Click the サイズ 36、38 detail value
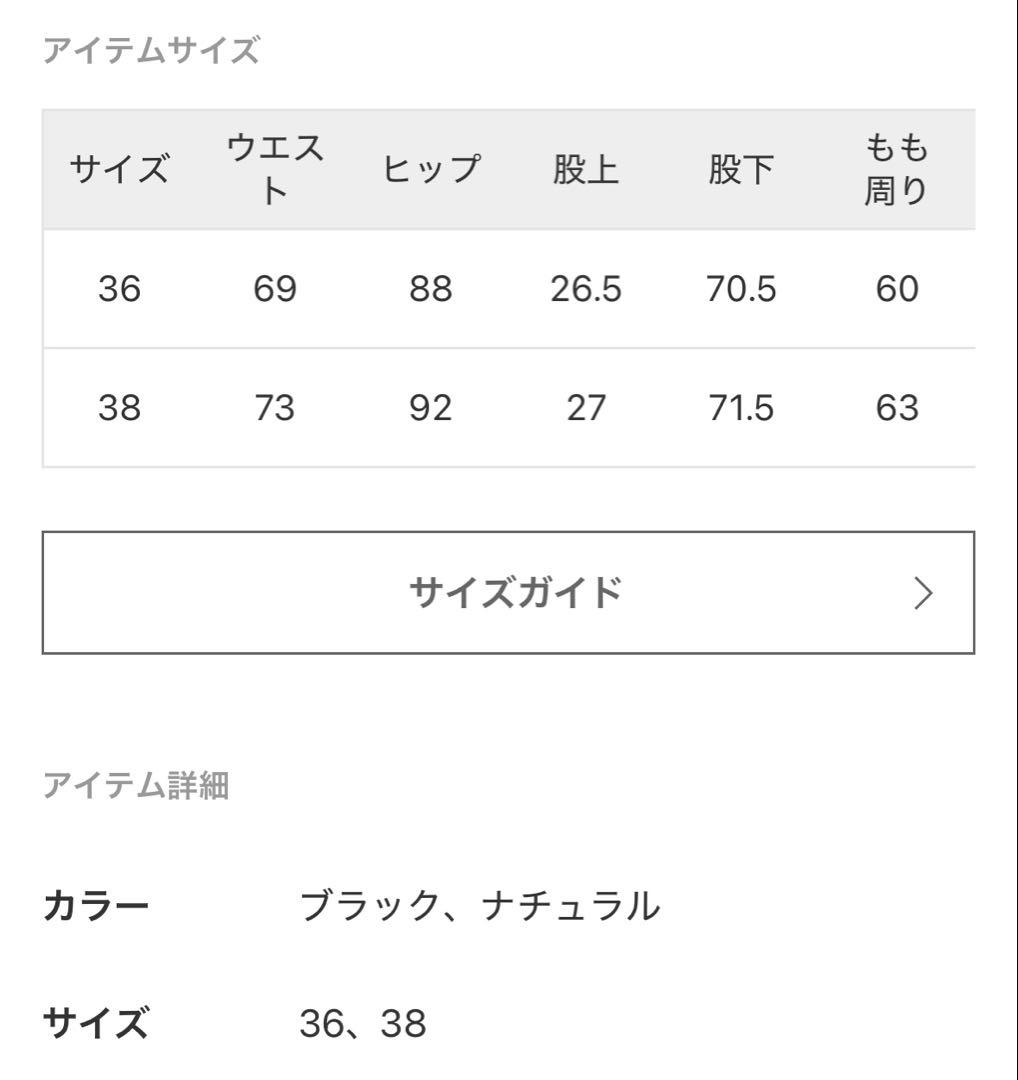Image resolution: width=1018 pixels, height=1080 pixels. (x=360, y=1021)
